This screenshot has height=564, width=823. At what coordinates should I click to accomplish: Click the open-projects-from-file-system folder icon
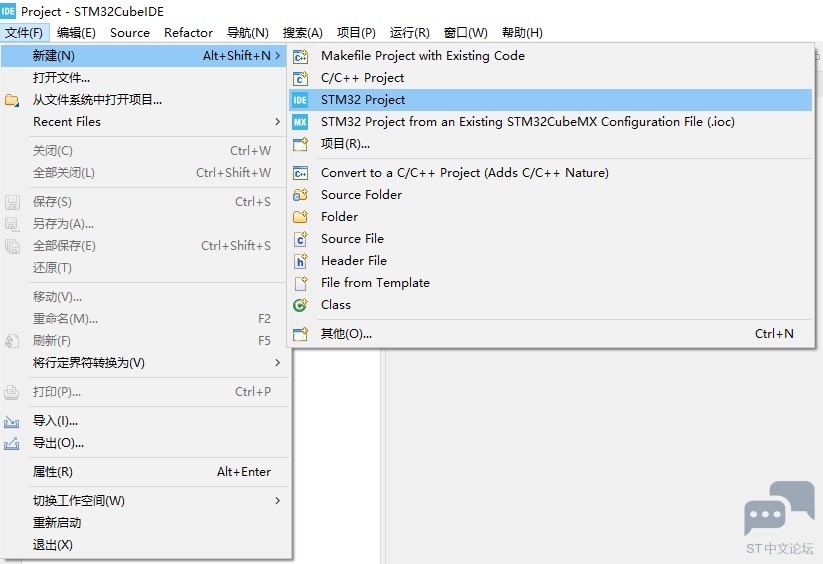pyautogui.click(x=12, y=100)
